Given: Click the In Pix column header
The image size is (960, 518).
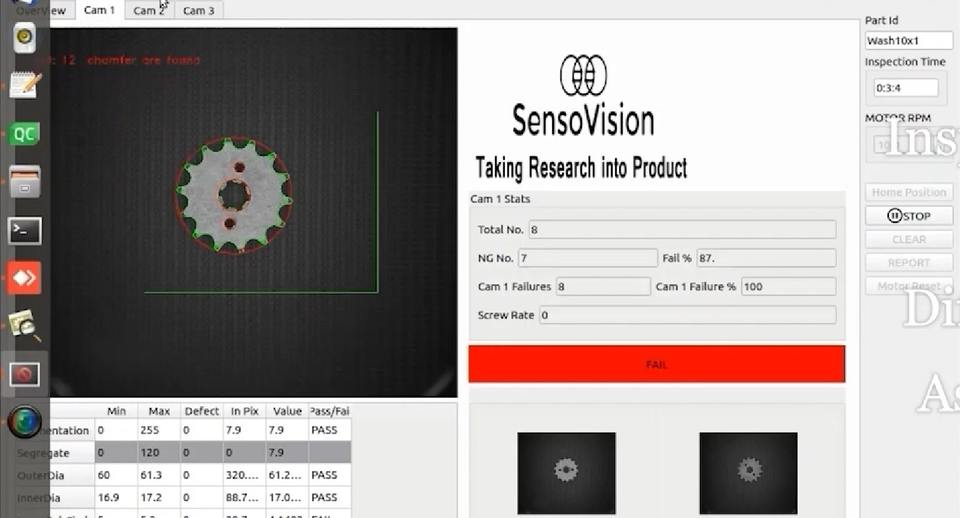Looking at the screenshot, I should click(244, 411).
